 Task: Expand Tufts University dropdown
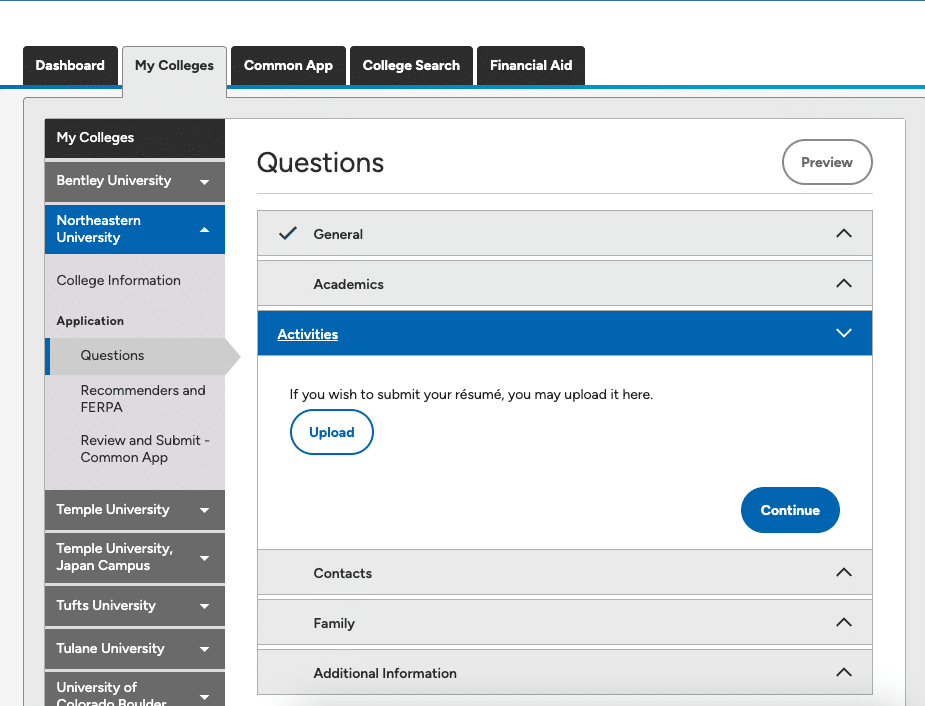pyautogui.click(x=135, y=606)
